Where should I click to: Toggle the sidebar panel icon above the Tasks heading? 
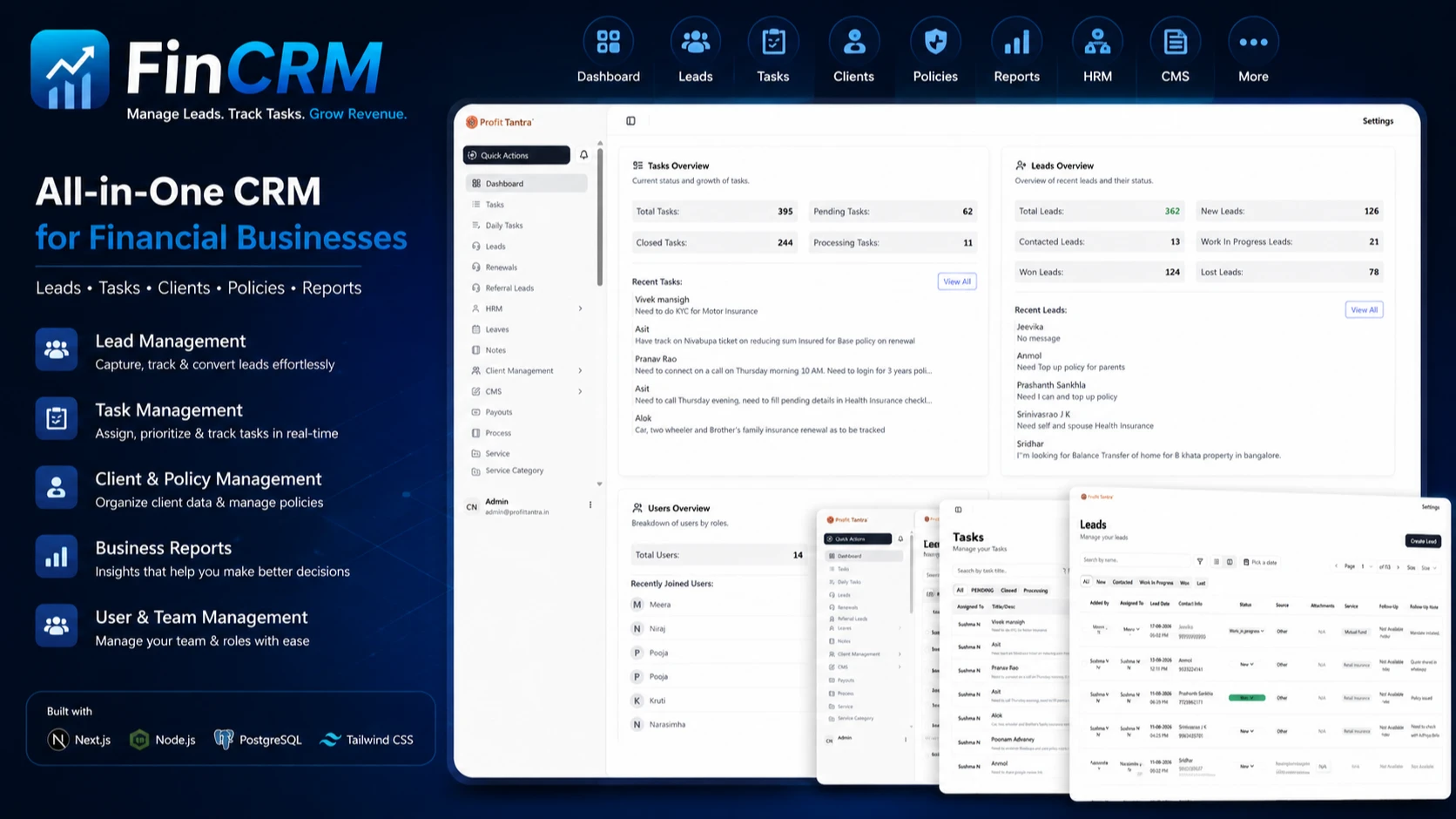958,510
